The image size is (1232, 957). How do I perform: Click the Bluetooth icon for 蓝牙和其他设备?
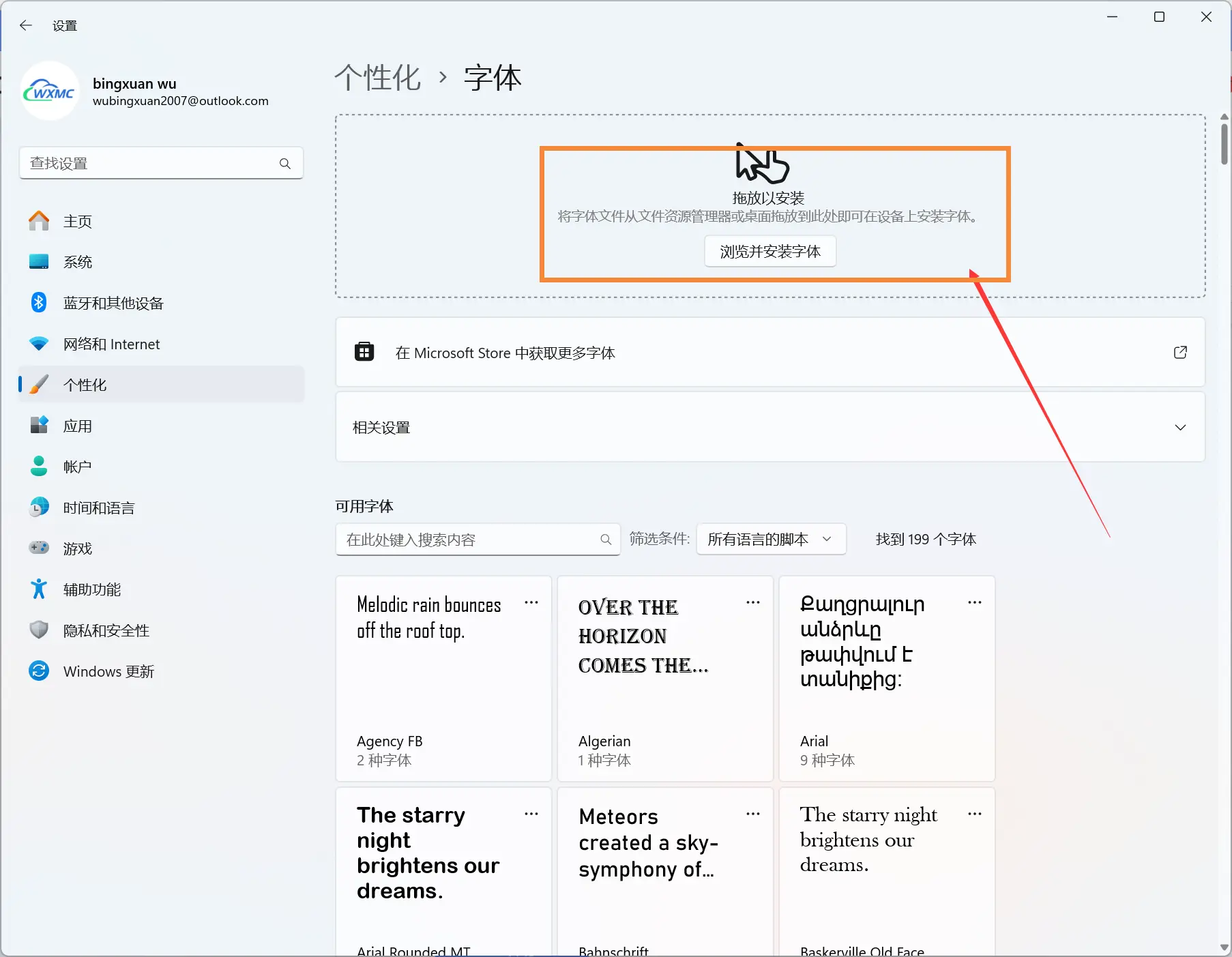[39, 303]
